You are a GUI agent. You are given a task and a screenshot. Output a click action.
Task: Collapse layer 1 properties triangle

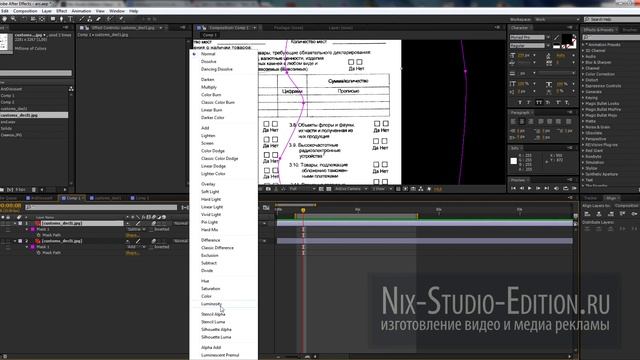coord(16,223)
